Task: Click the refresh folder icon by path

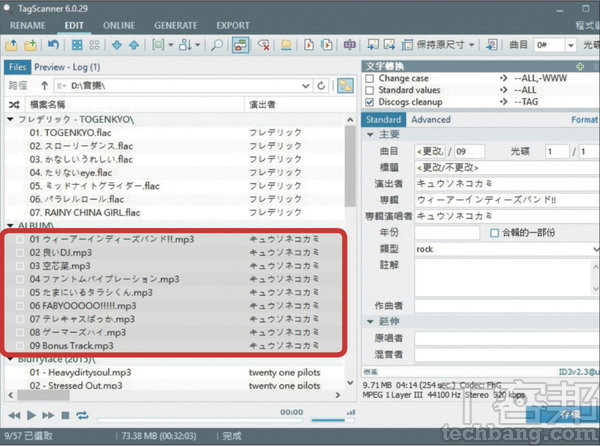Action: click(321, 86)
